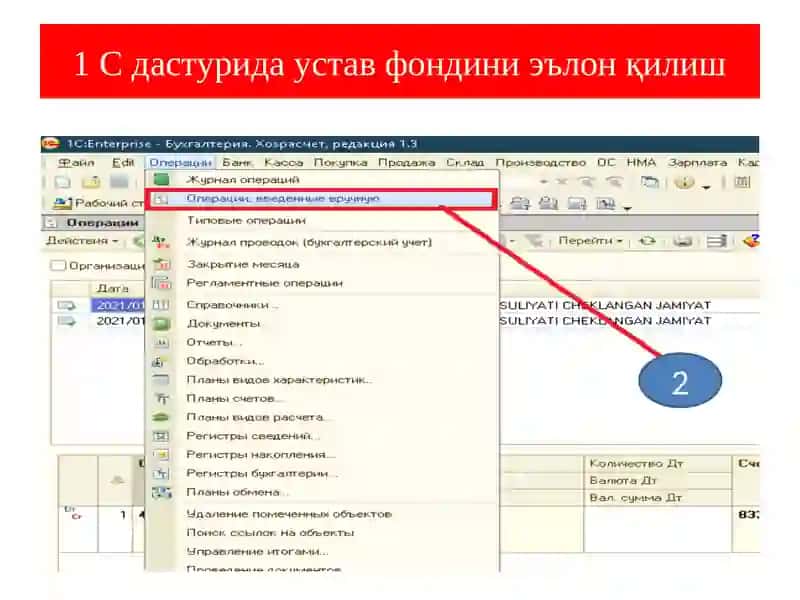Click the Регистры накопления icon
800x600 pixels.
pos(161,454)
